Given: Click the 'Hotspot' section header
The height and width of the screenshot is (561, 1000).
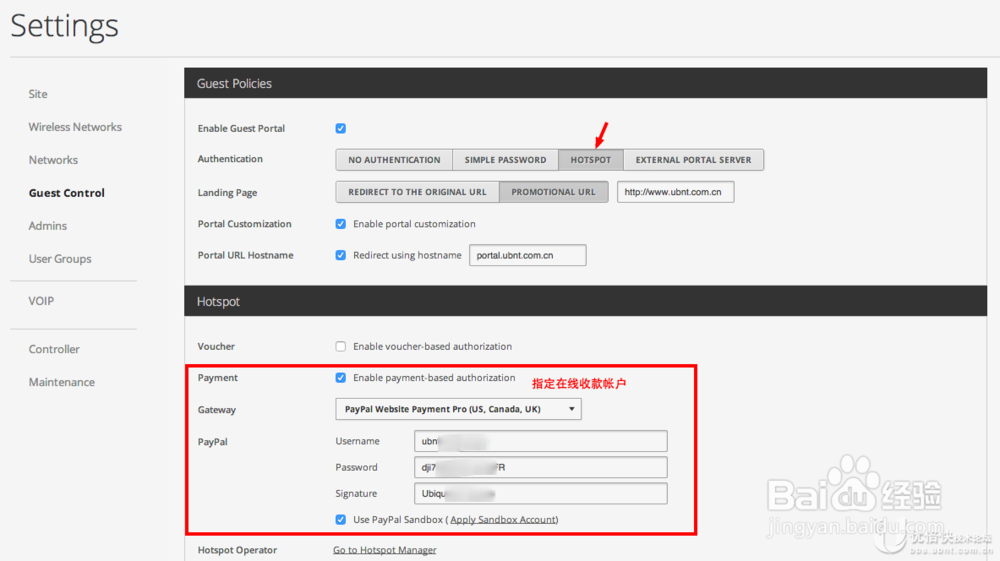Looking at the screenshot, I should tap(585, 301).
